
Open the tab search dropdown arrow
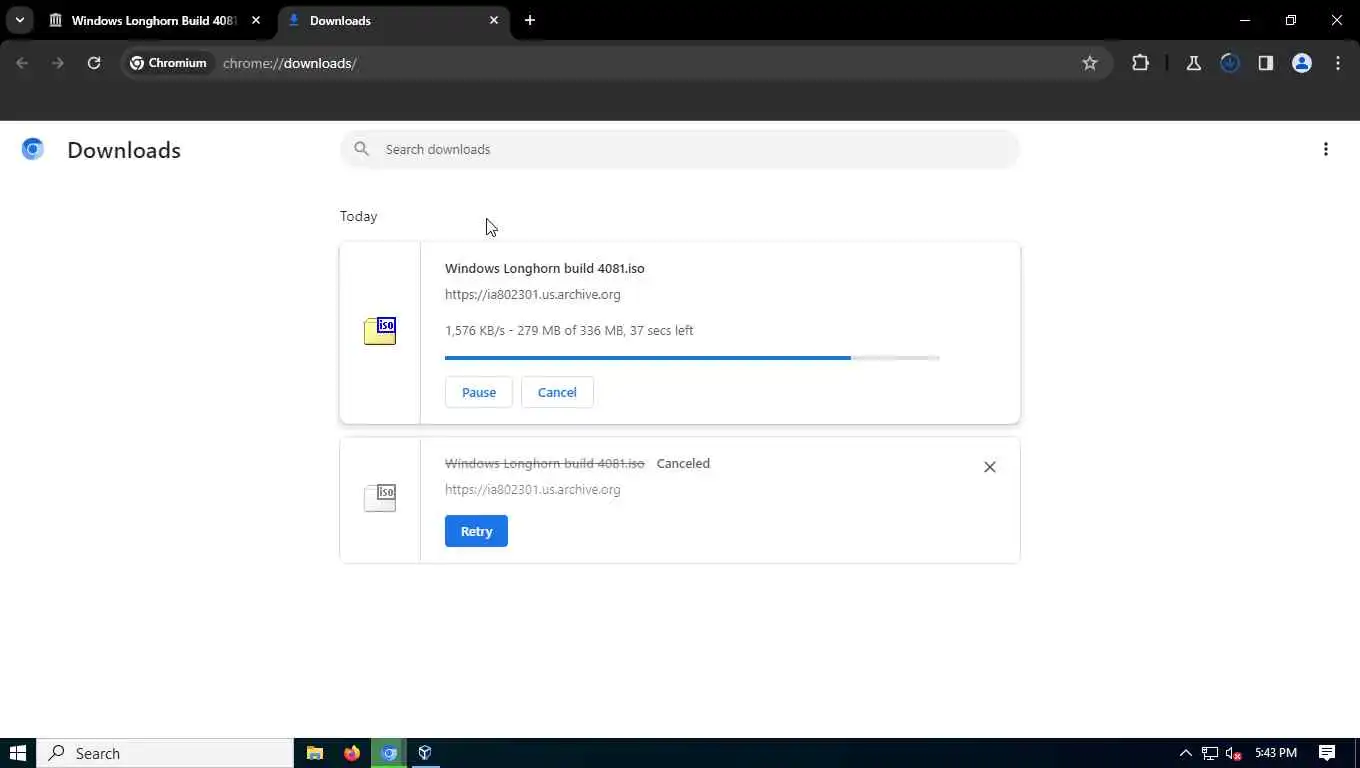[x=19, y=20]
